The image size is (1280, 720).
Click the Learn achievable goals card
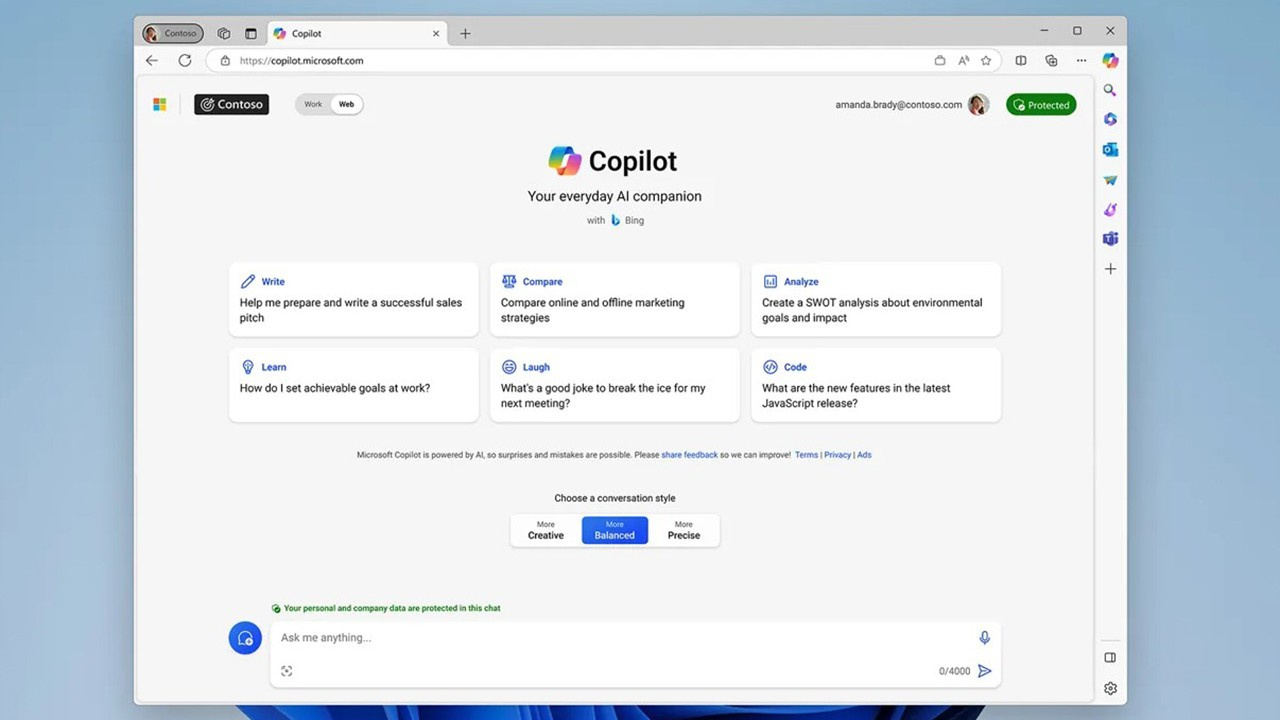click(x=354, y=385)
